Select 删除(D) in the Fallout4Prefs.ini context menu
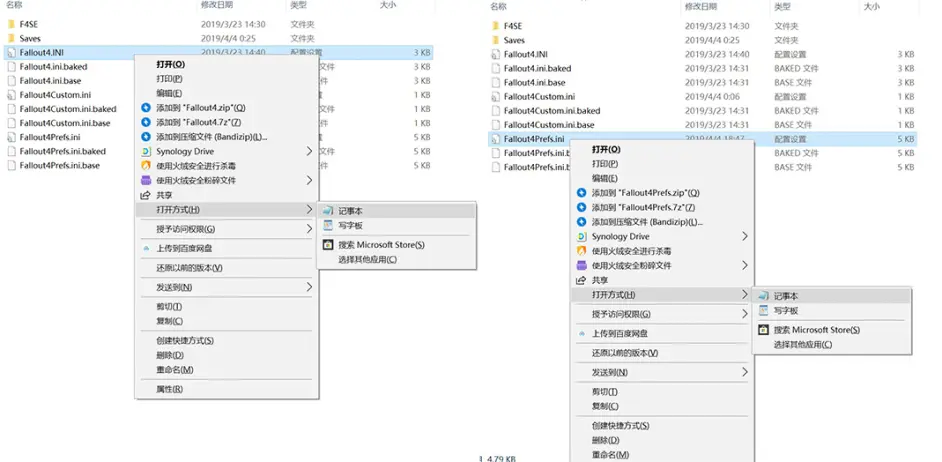 pyautogui.click(x=605, y=440)
